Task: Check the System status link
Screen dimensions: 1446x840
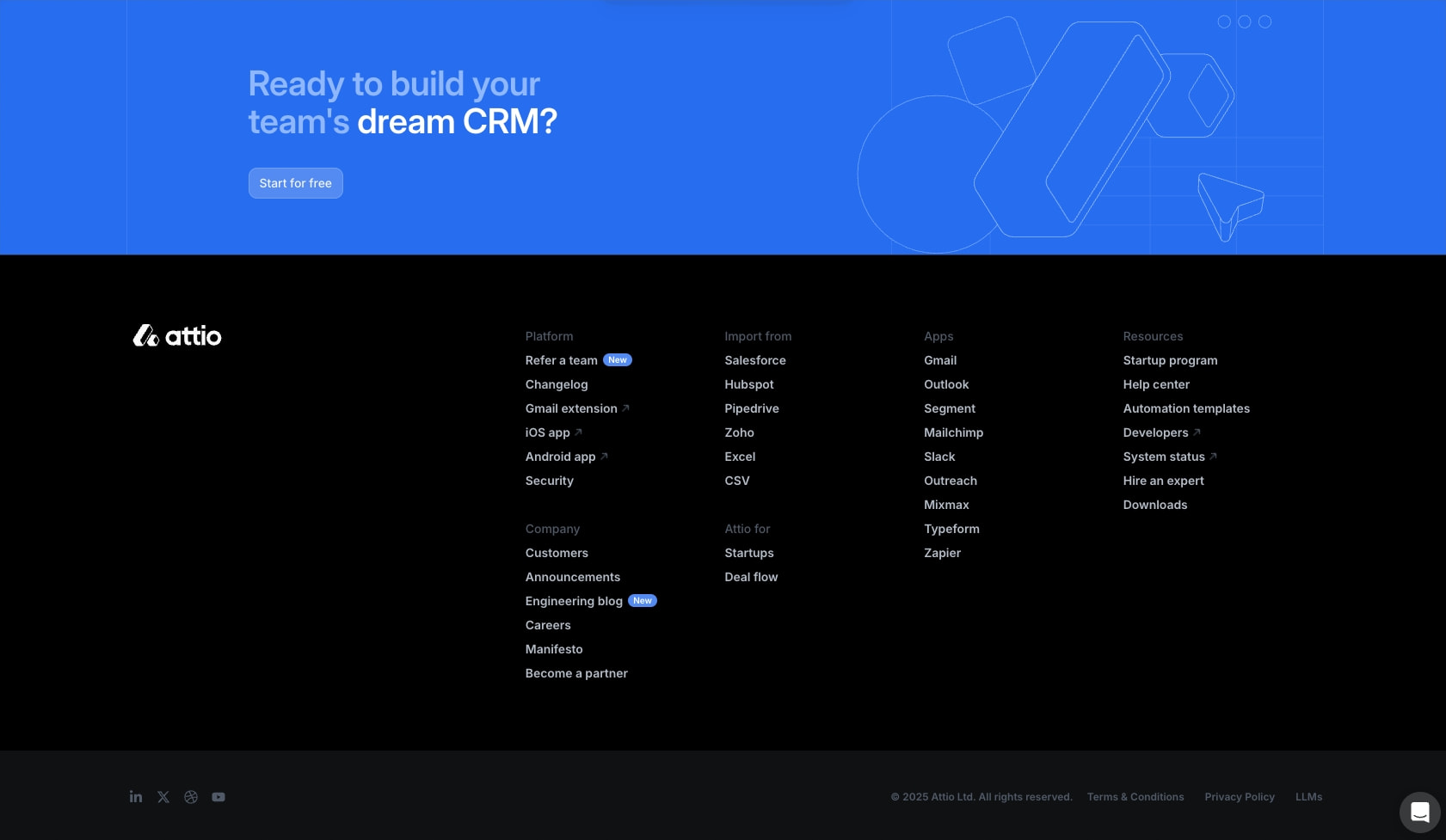Action: click(1170, 457)
